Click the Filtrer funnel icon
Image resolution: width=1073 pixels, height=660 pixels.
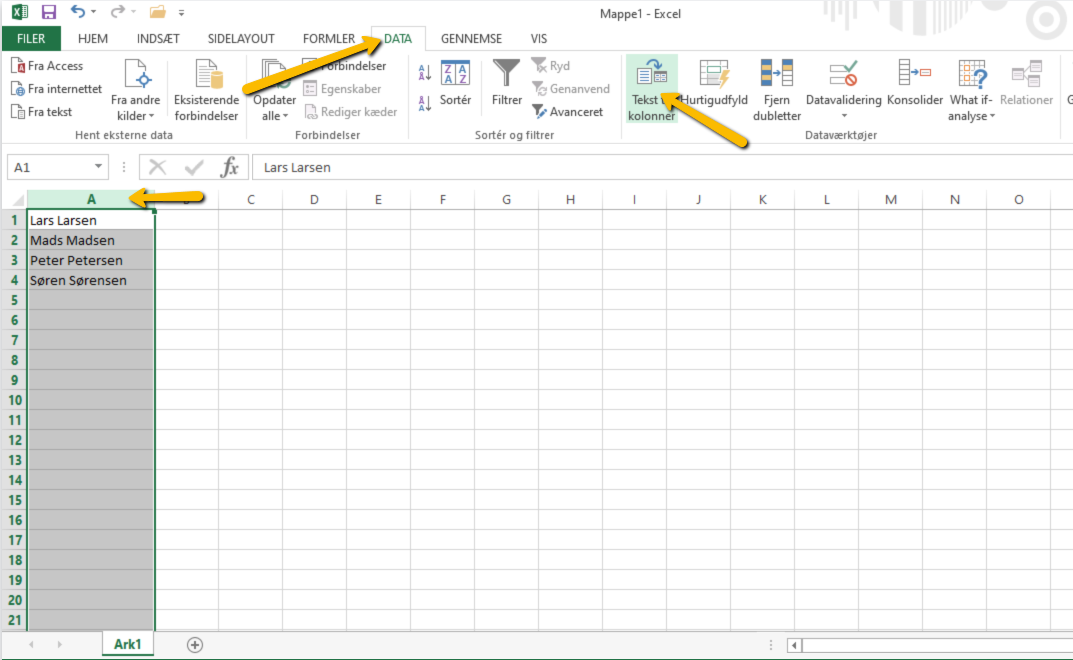pos(507,74)
